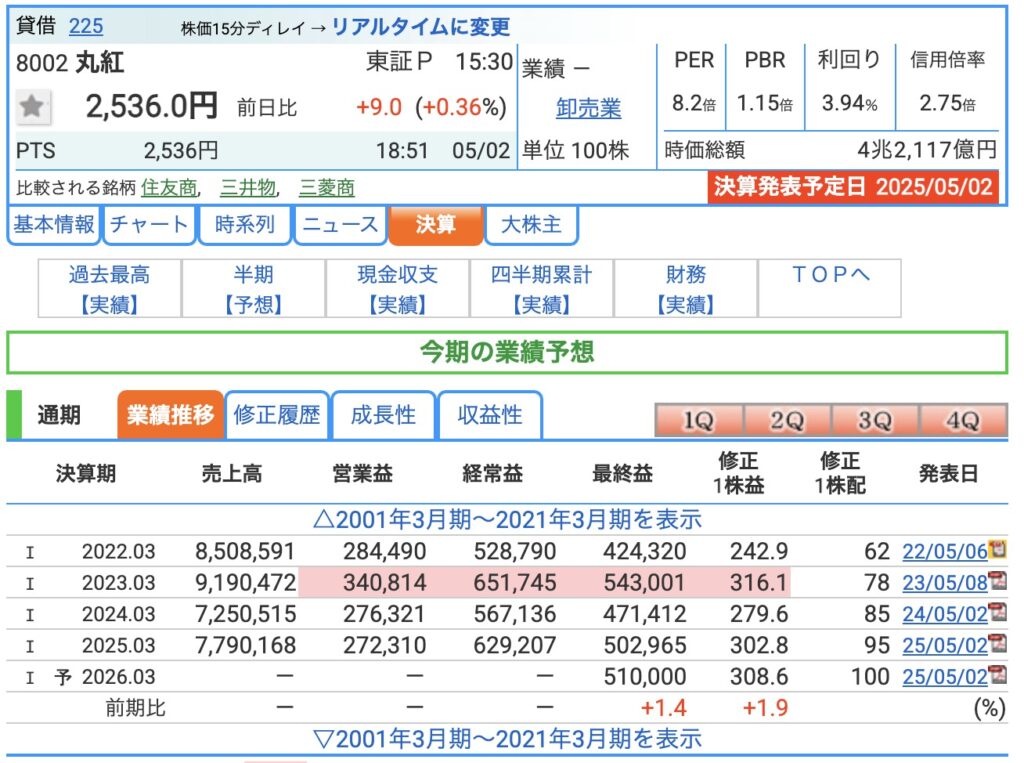This screenshot has width=1024, height=763.
Task: Open the PDF icon in the 2026.03 forecast row
Action: pos(997,674)
